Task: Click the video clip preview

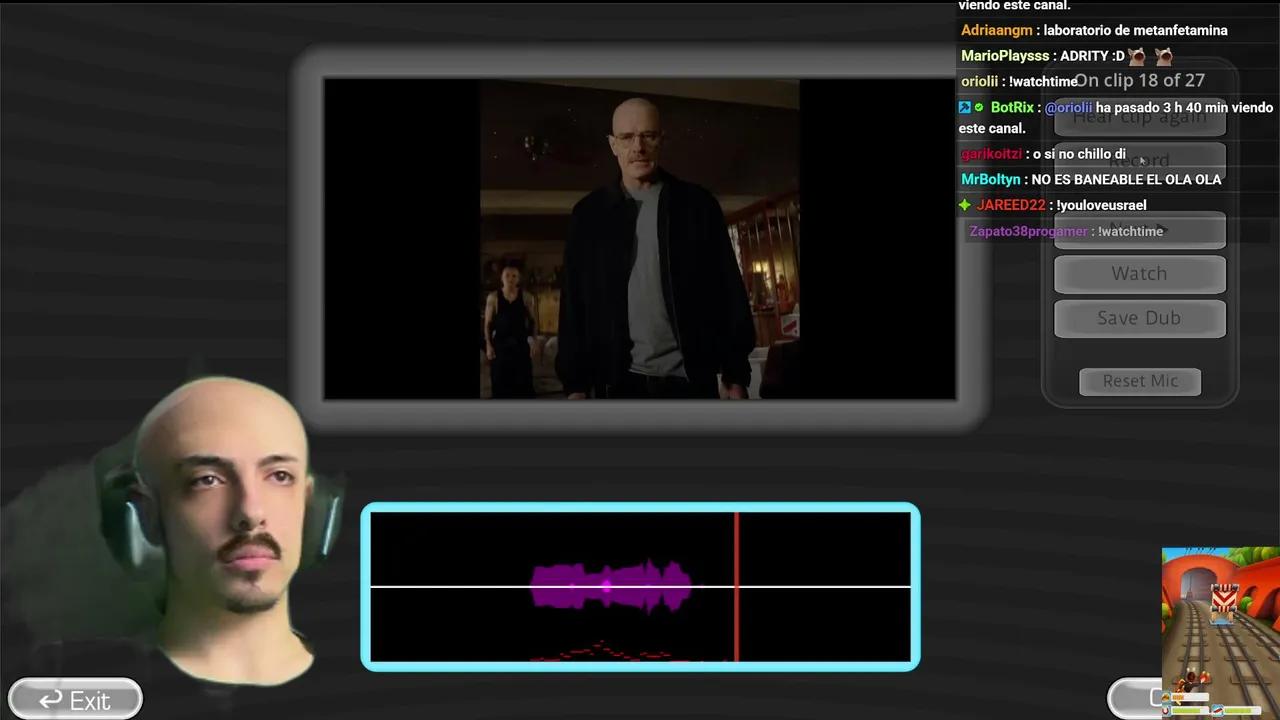Action: [640, 239]
